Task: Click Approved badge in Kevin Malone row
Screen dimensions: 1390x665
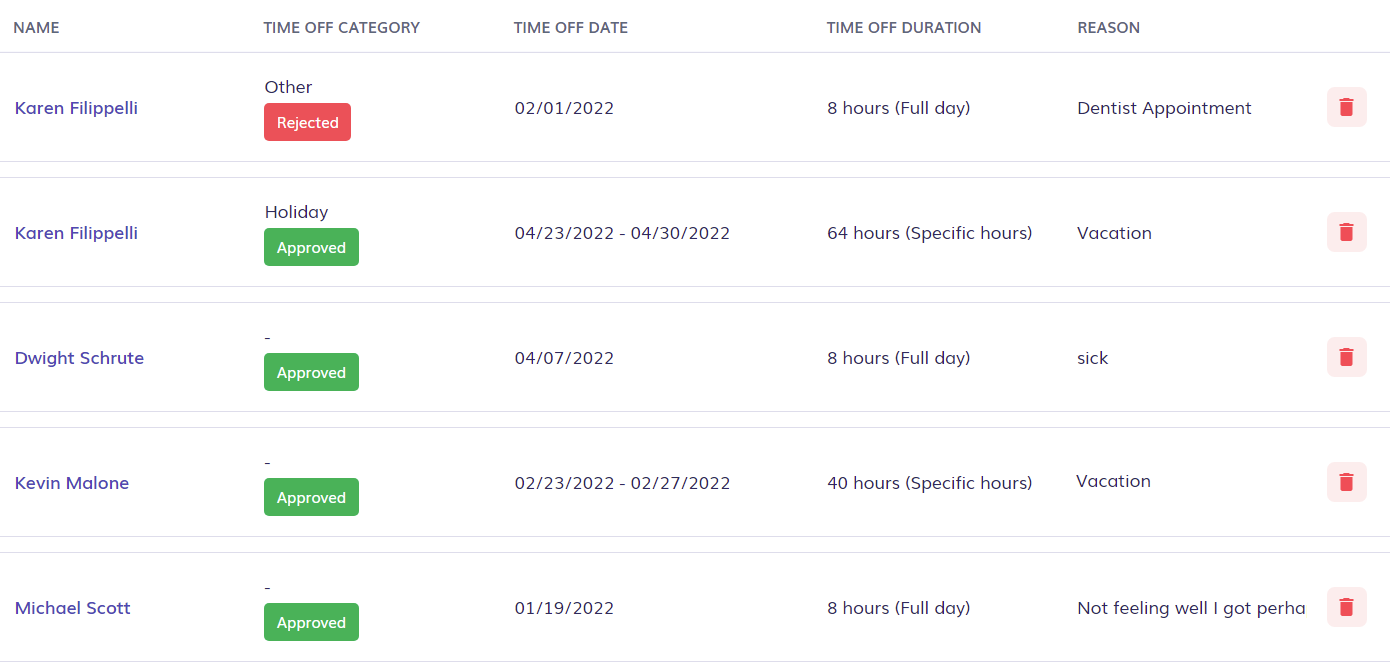Action: coord(311,497)
